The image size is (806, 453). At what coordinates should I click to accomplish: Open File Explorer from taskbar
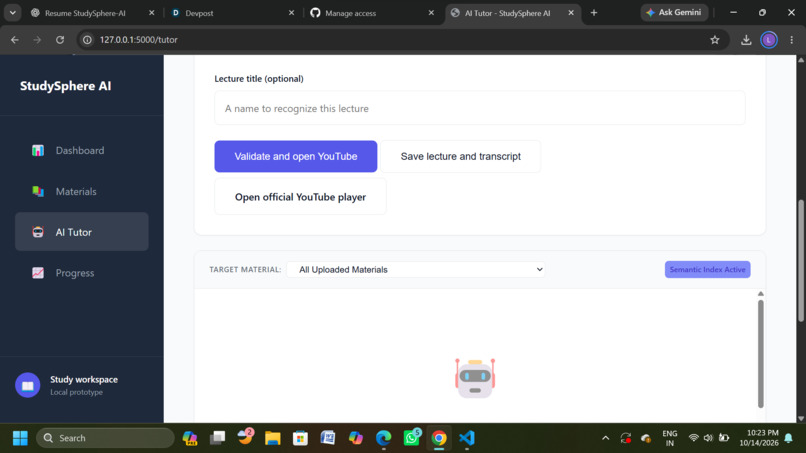(x=272, y=438)
